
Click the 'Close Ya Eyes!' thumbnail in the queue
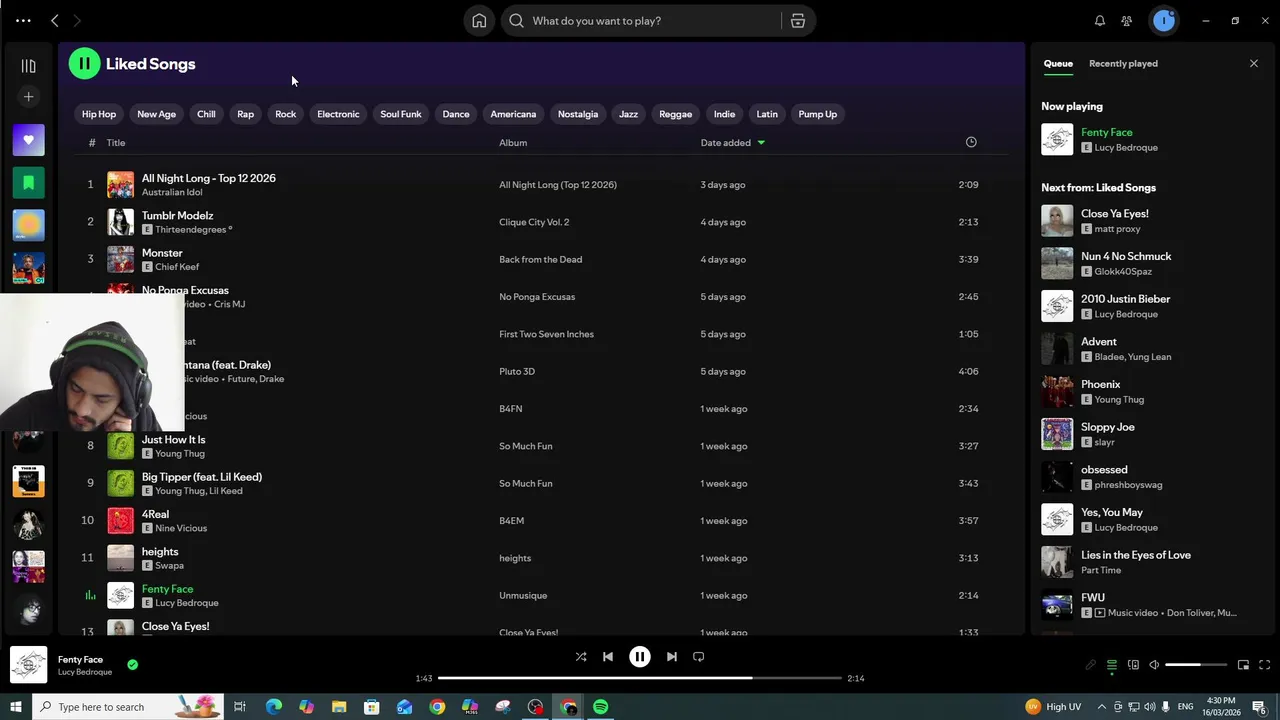1057,221
